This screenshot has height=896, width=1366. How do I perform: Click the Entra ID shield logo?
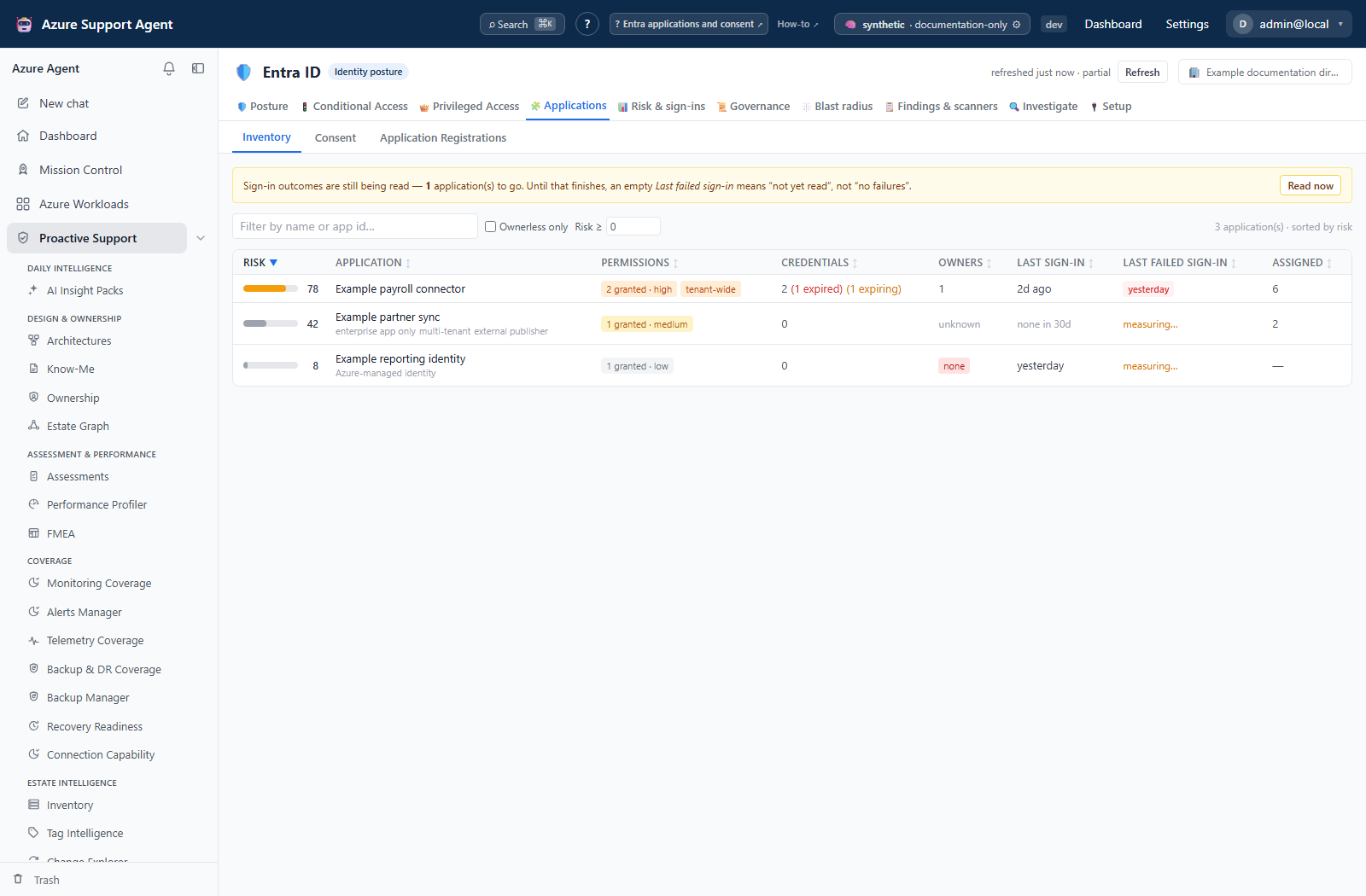point(244,73)
